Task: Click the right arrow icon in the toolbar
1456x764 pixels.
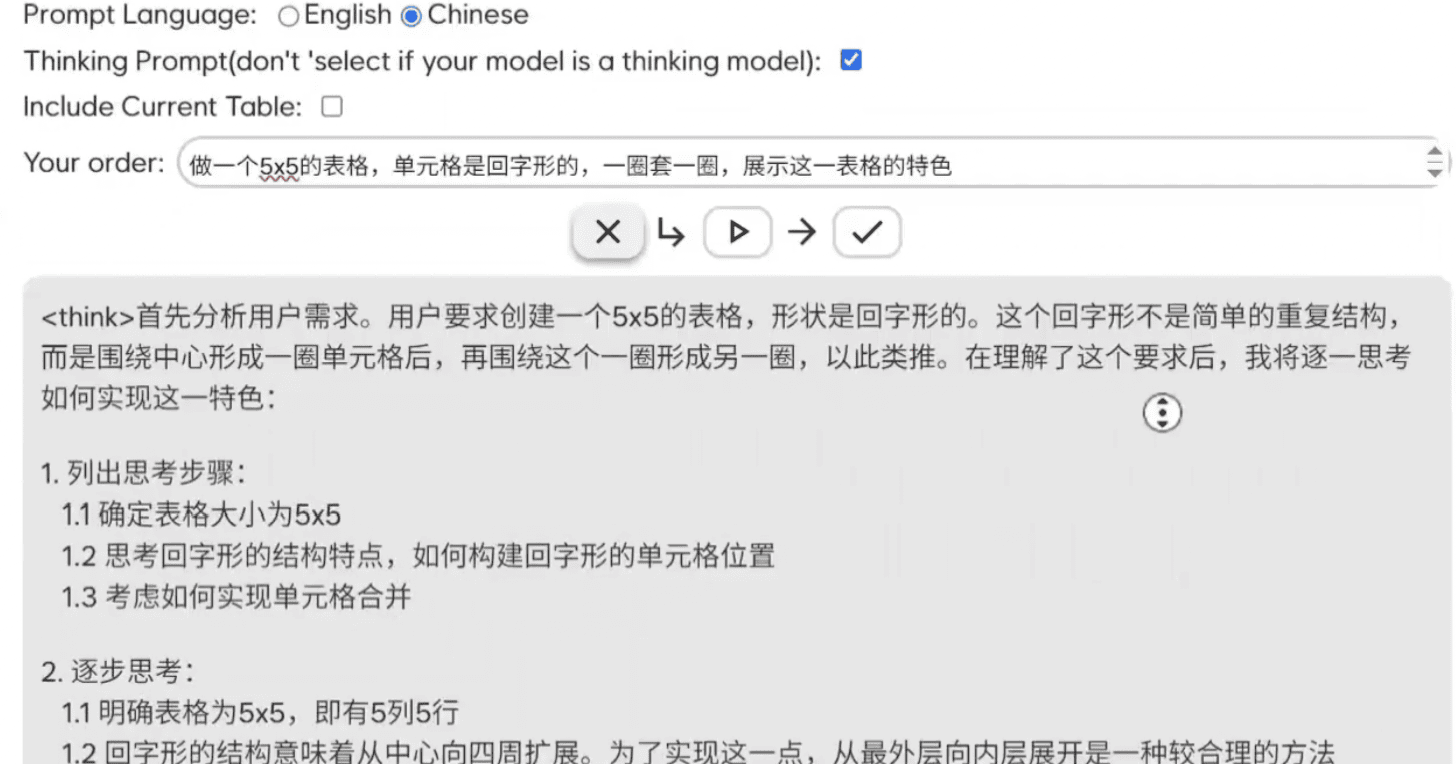Action: click(801, 231)
